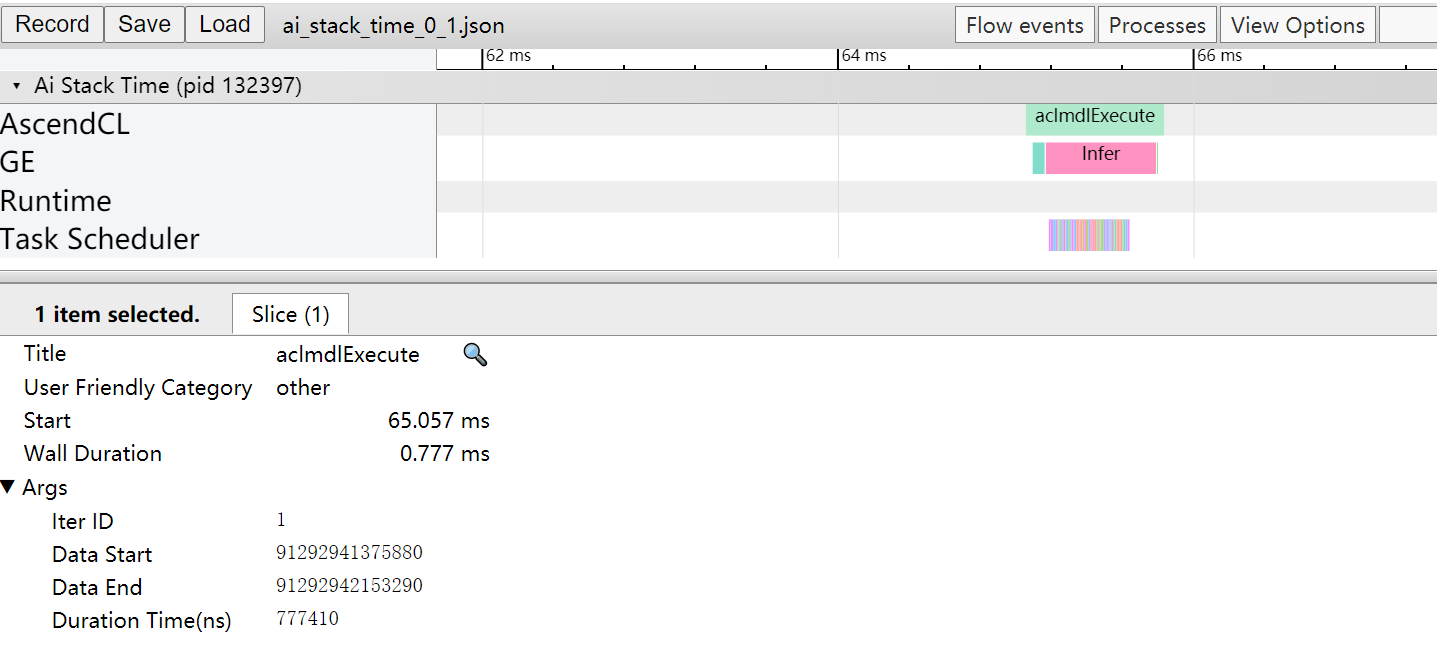This screenshot has width=1437, height=652.
Task: Open the Flow events menu
Action: 1025,26
